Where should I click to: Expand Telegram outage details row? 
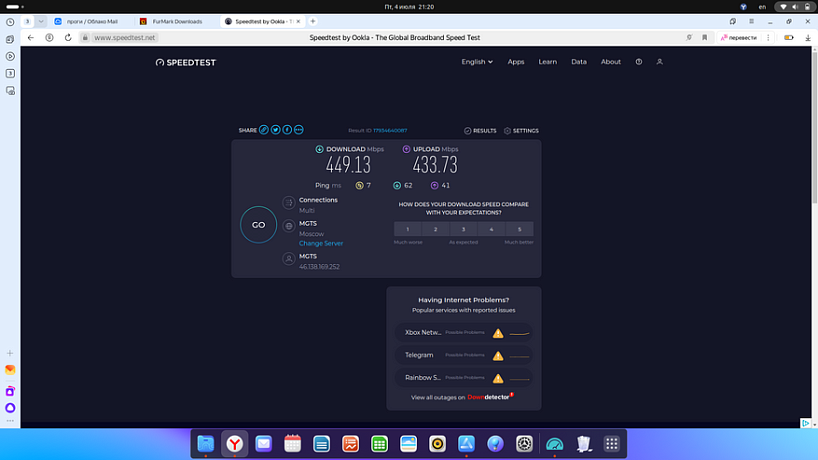[x=463, y=355]
